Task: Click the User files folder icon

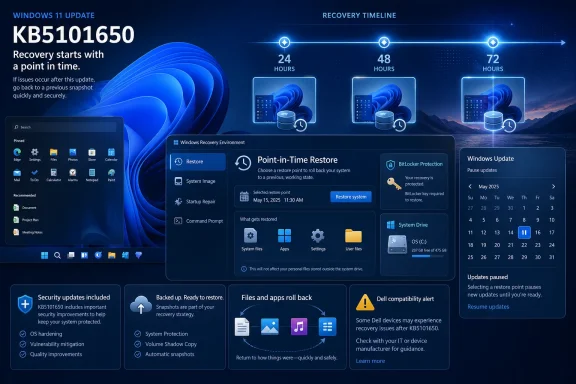Action: (x=353, y=236)
